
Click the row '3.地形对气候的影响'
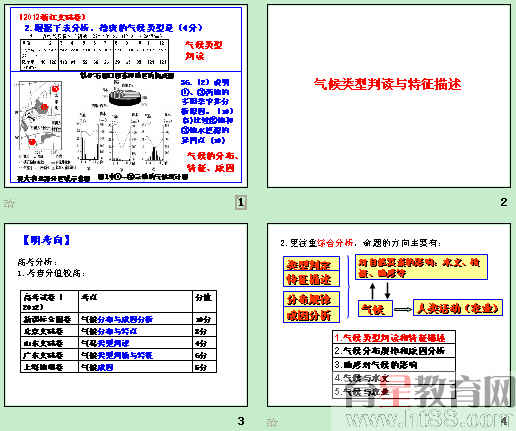(x=394, y=365)
